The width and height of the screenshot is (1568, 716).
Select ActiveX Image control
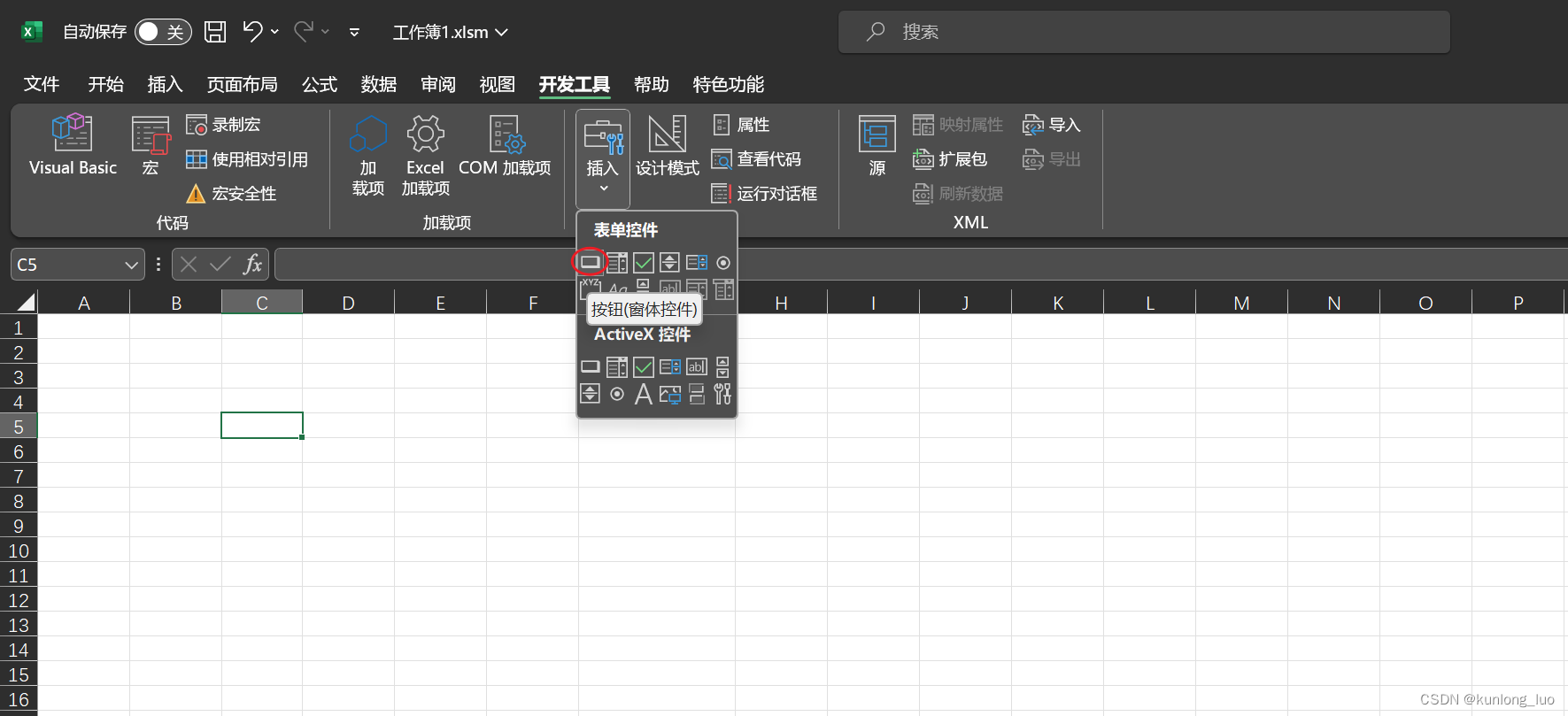[670, 394]
